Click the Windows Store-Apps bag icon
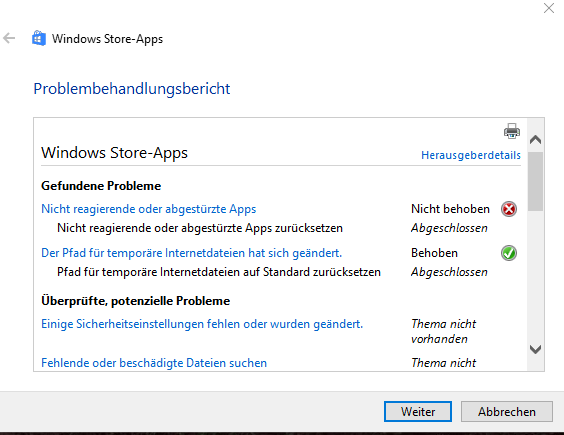 39,38
